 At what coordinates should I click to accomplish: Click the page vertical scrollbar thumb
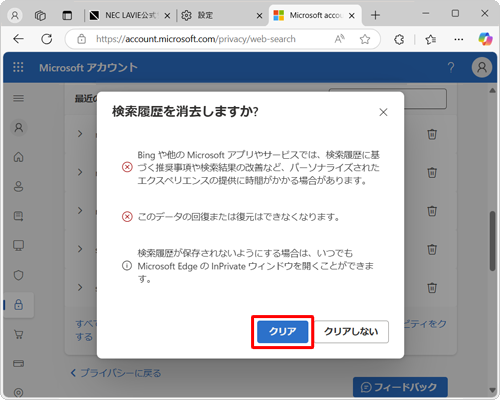[x=493, y=241]
